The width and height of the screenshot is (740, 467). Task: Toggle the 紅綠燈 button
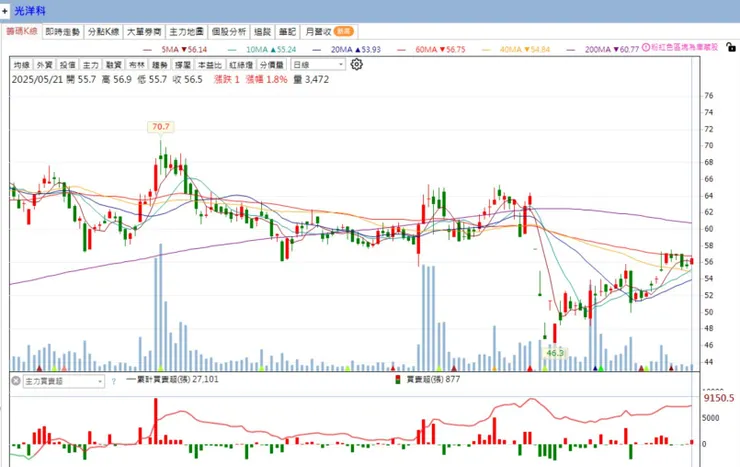tap(241, 65)
